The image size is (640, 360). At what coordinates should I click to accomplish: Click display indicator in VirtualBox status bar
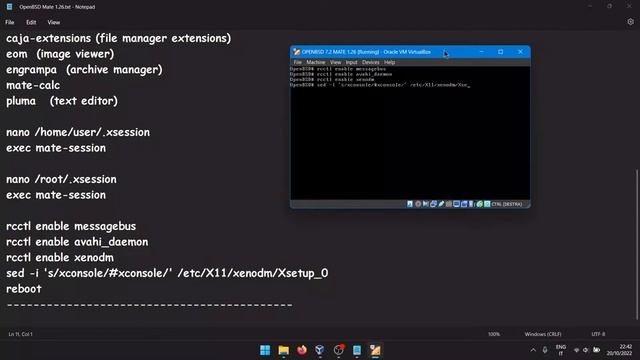point(457,204)
